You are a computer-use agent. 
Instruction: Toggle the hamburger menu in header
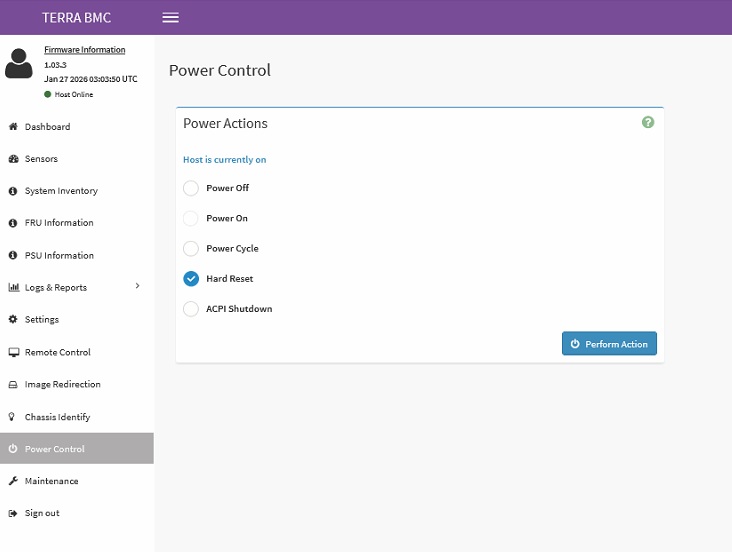[170, 18]
